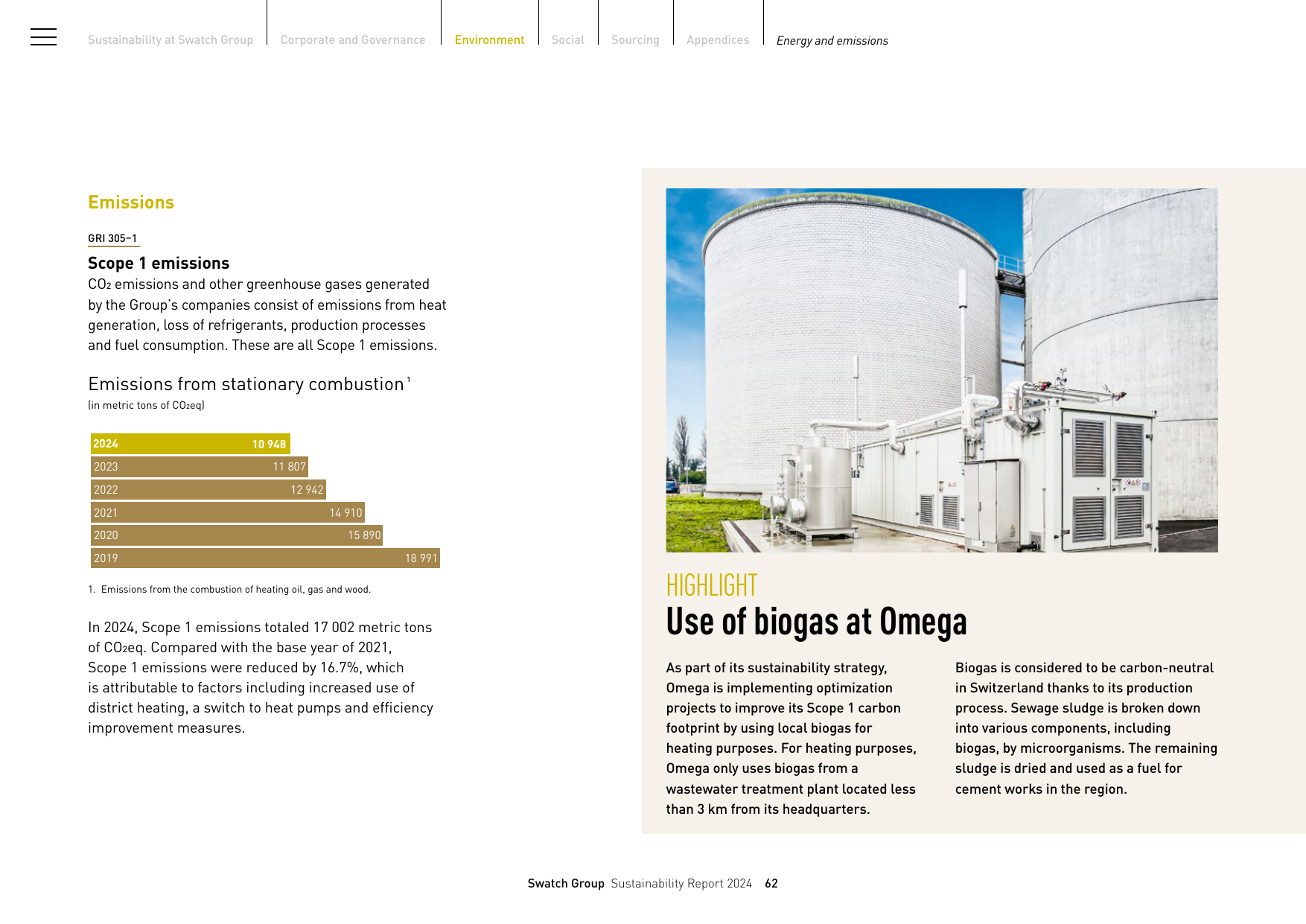
Task: Click the 2024 bar showing 10 948
Action: (191, 444)
